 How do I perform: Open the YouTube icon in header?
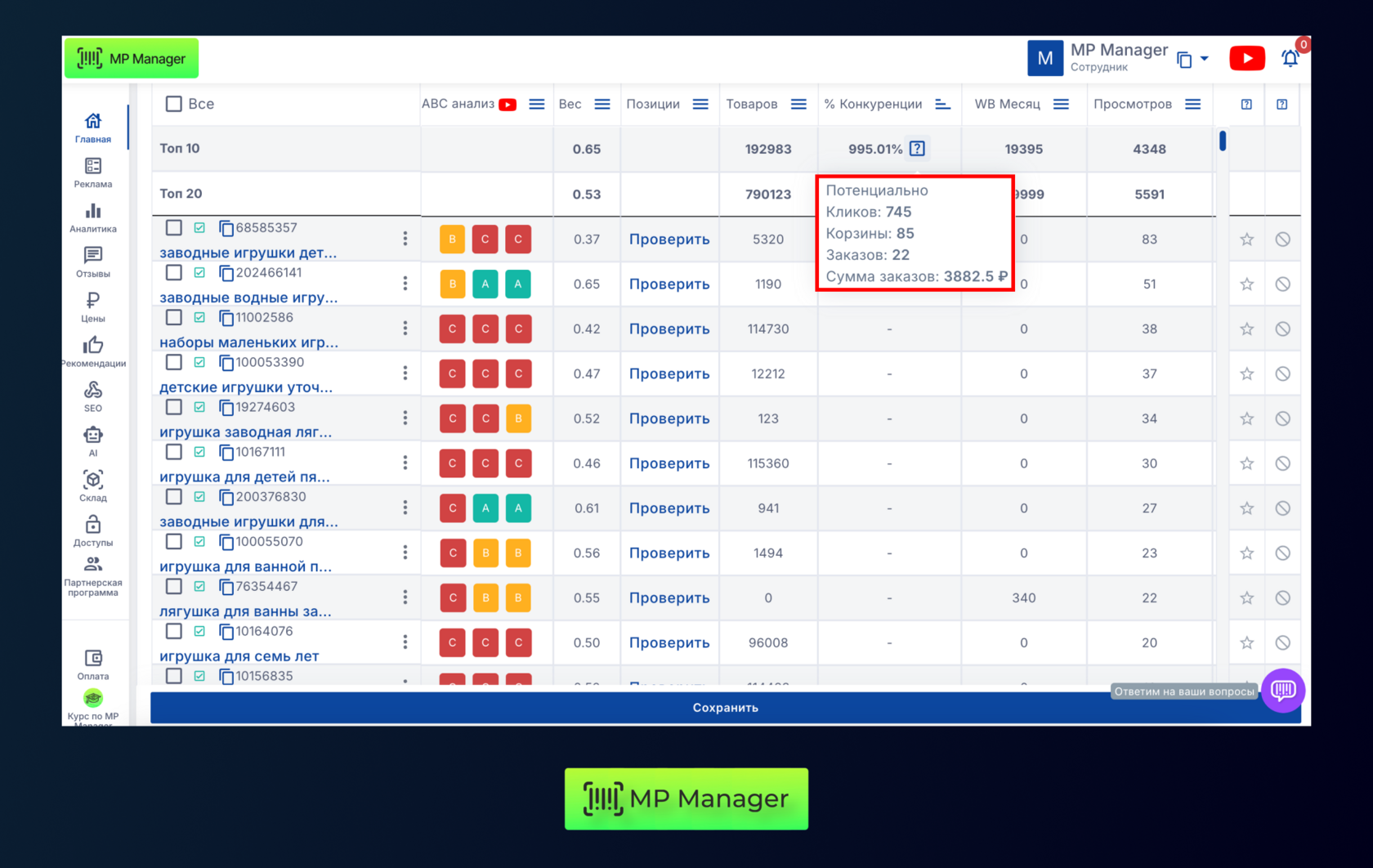coord(1246,58)
